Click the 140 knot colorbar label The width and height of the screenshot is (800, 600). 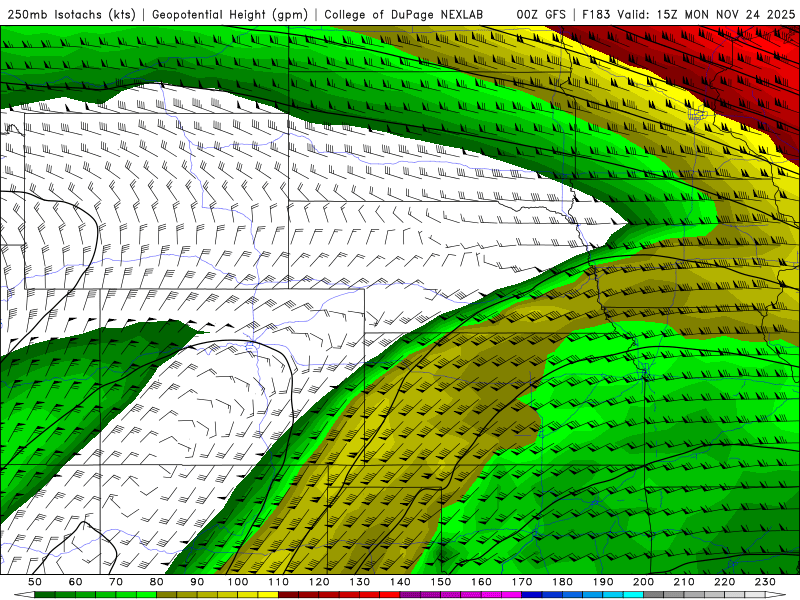(x=400, y=582)
